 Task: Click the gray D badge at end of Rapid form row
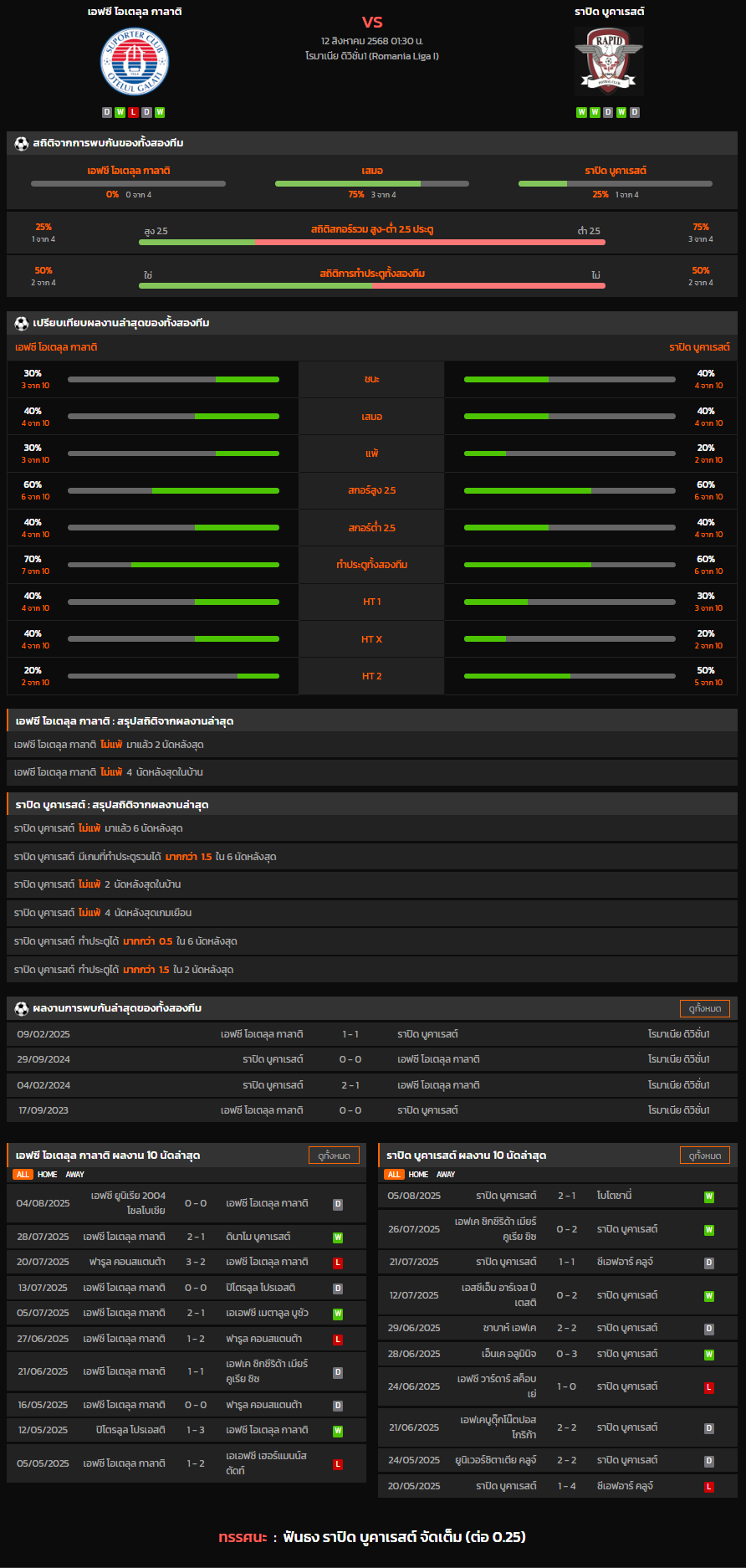point(635,112)
